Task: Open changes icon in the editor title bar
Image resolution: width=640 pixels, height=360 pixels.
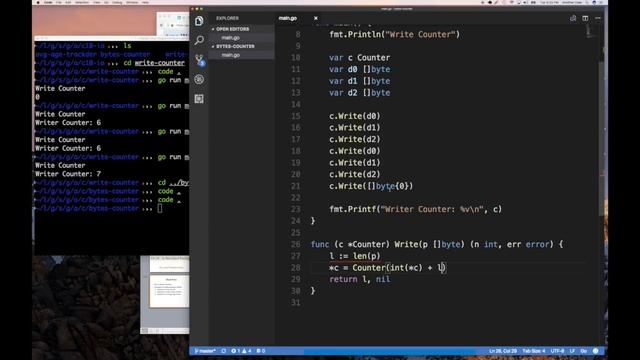Action: [573, 18]
